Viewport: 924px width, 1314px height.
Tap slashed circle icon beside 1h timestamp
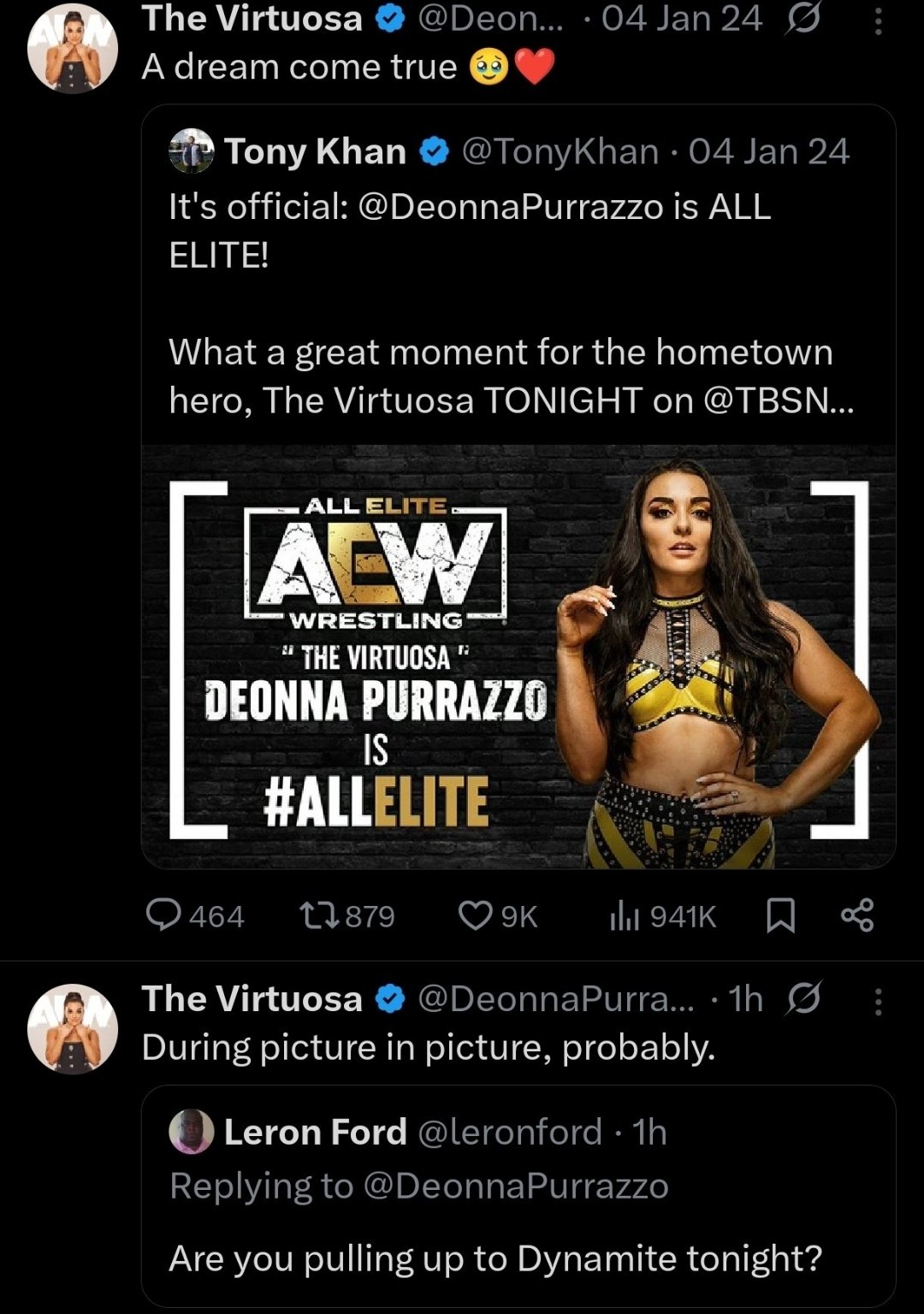[803, 998]
